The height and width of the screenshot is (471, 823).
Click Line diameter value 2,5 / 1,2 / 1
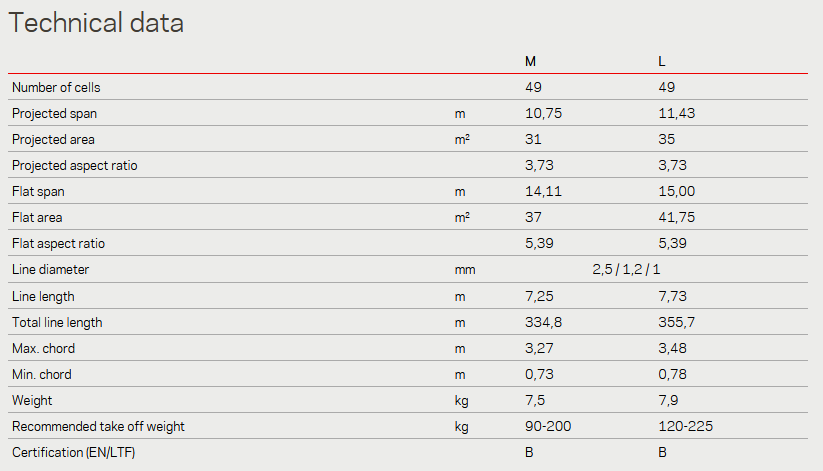(626, 269)
